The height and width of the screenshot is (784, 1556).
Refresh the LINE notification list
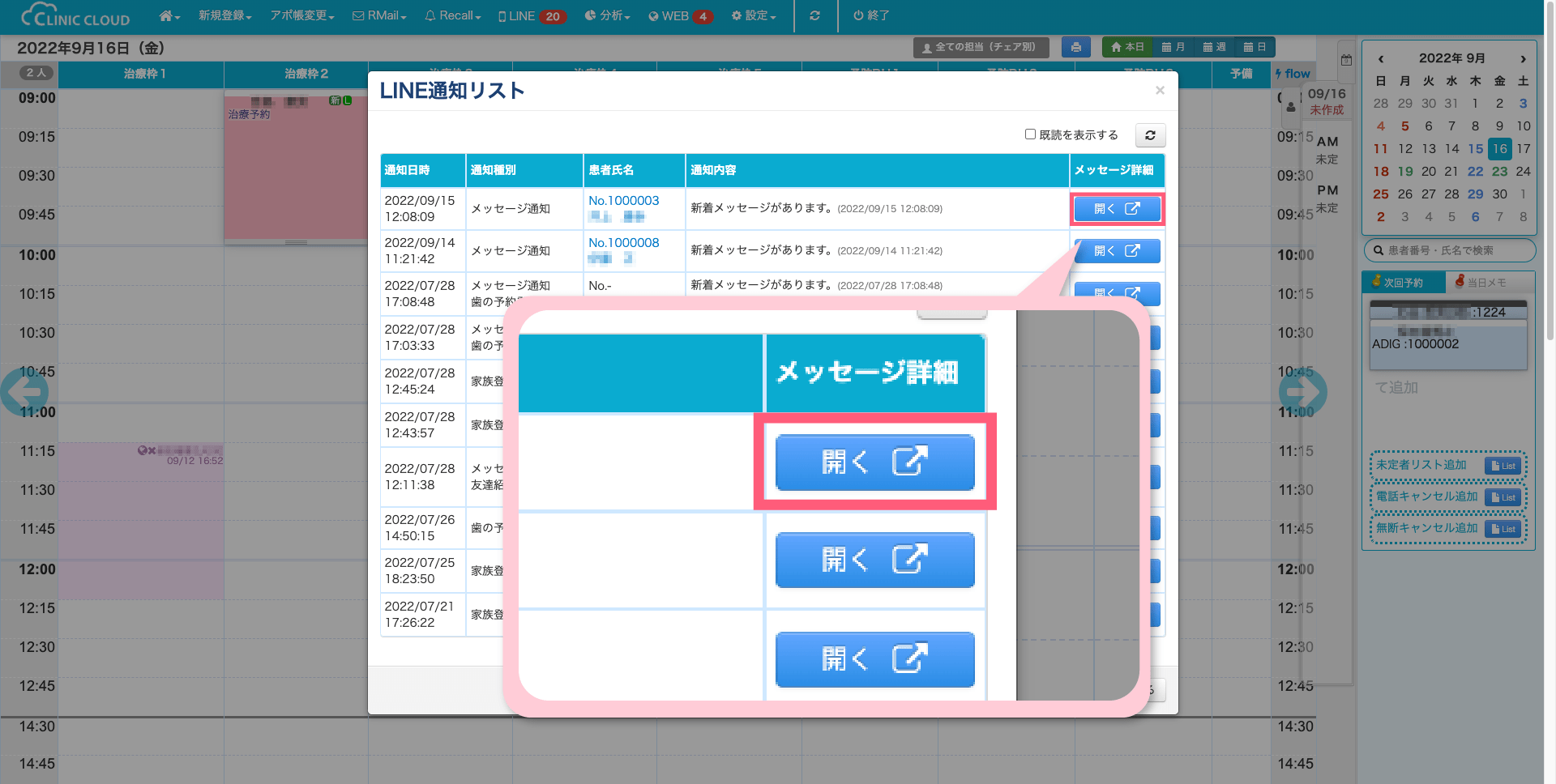[x=1150, y=135]
